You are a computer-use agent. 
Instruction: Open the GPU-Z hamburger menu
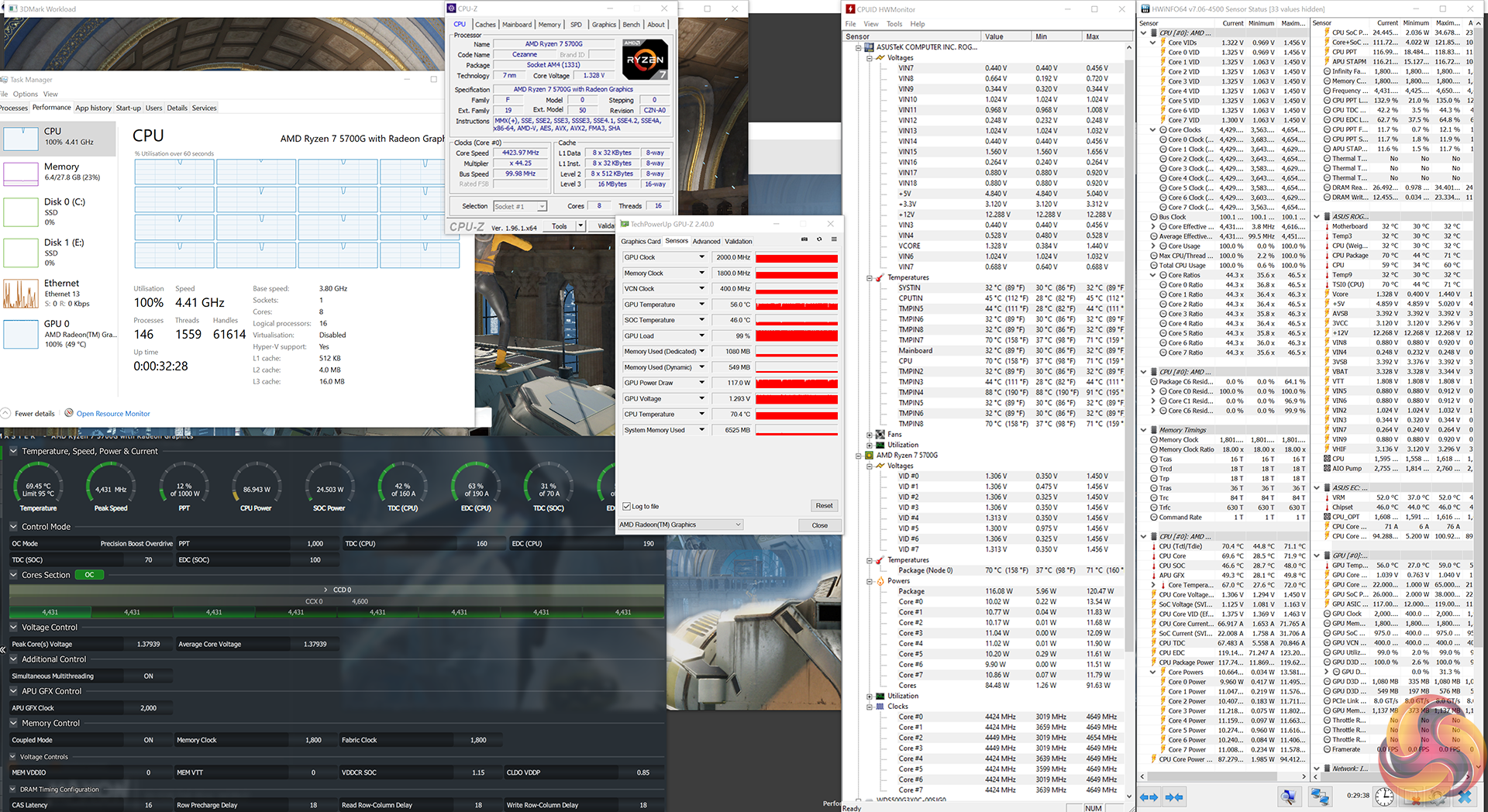pos(834,239)
